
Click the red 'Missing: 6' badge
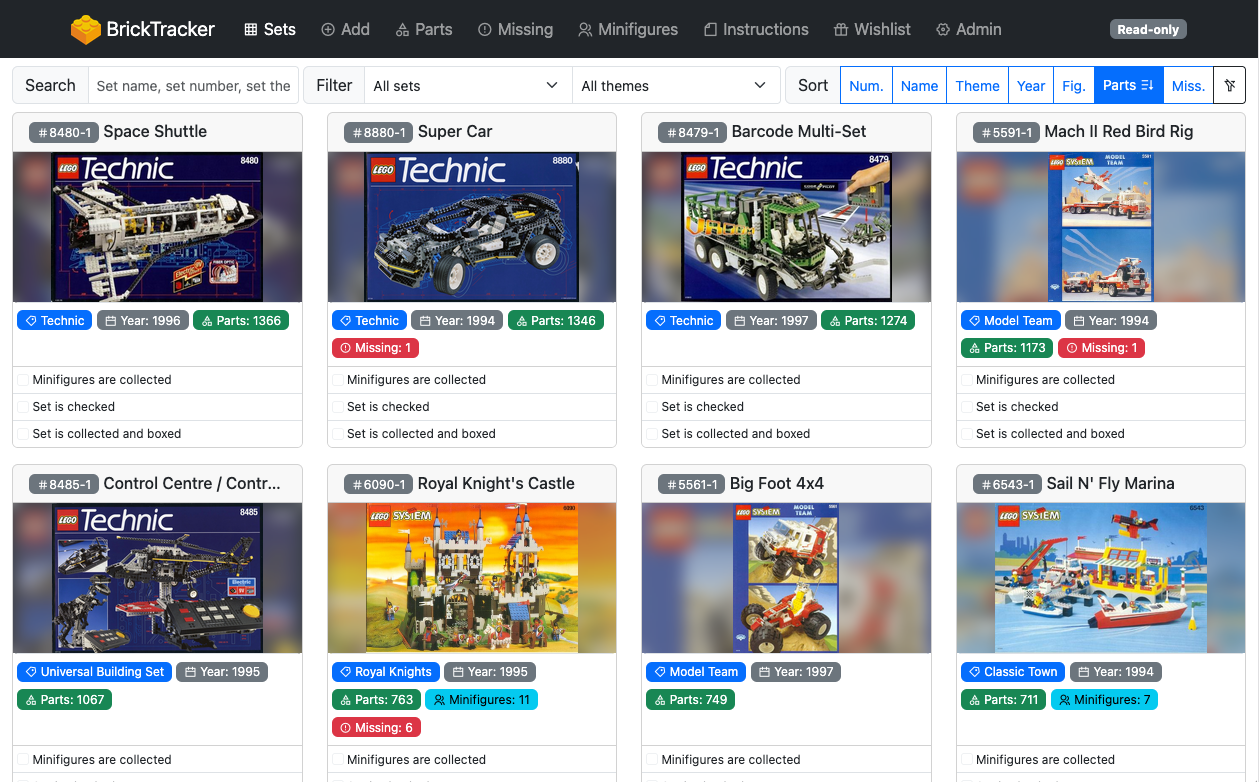coord(376,728)
